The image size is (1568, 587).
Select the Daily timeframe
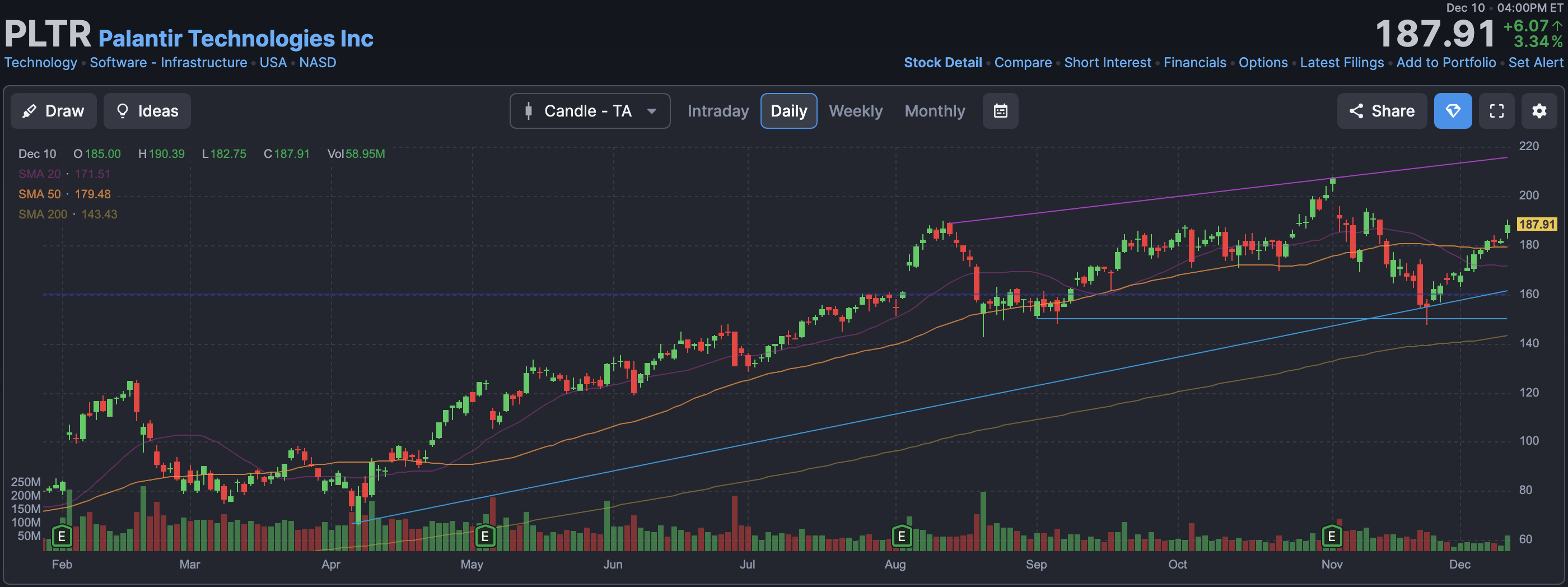coord(788,111)
